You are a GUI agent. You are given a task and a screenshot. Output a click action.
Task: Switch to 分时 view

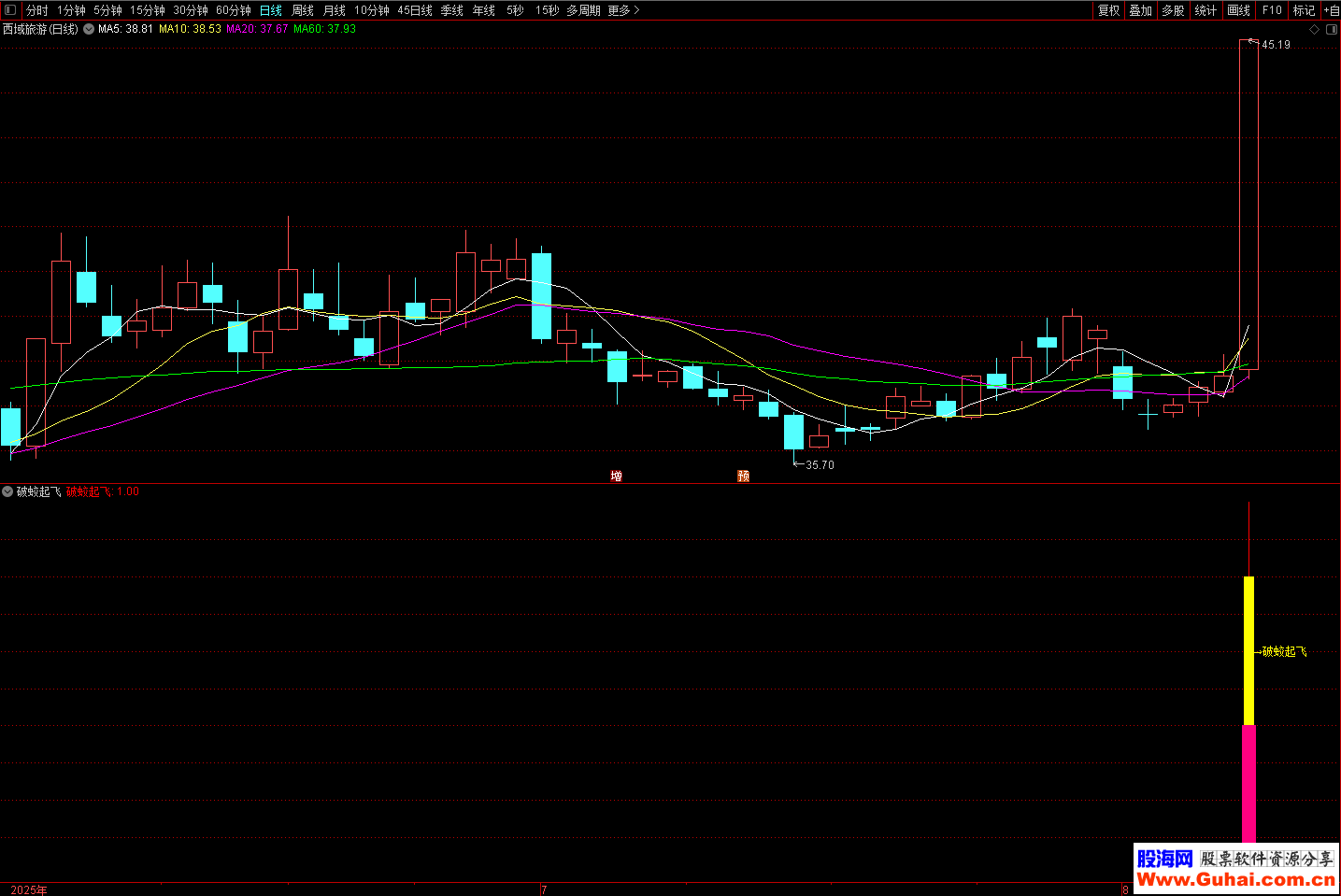(x=37, y=10)
